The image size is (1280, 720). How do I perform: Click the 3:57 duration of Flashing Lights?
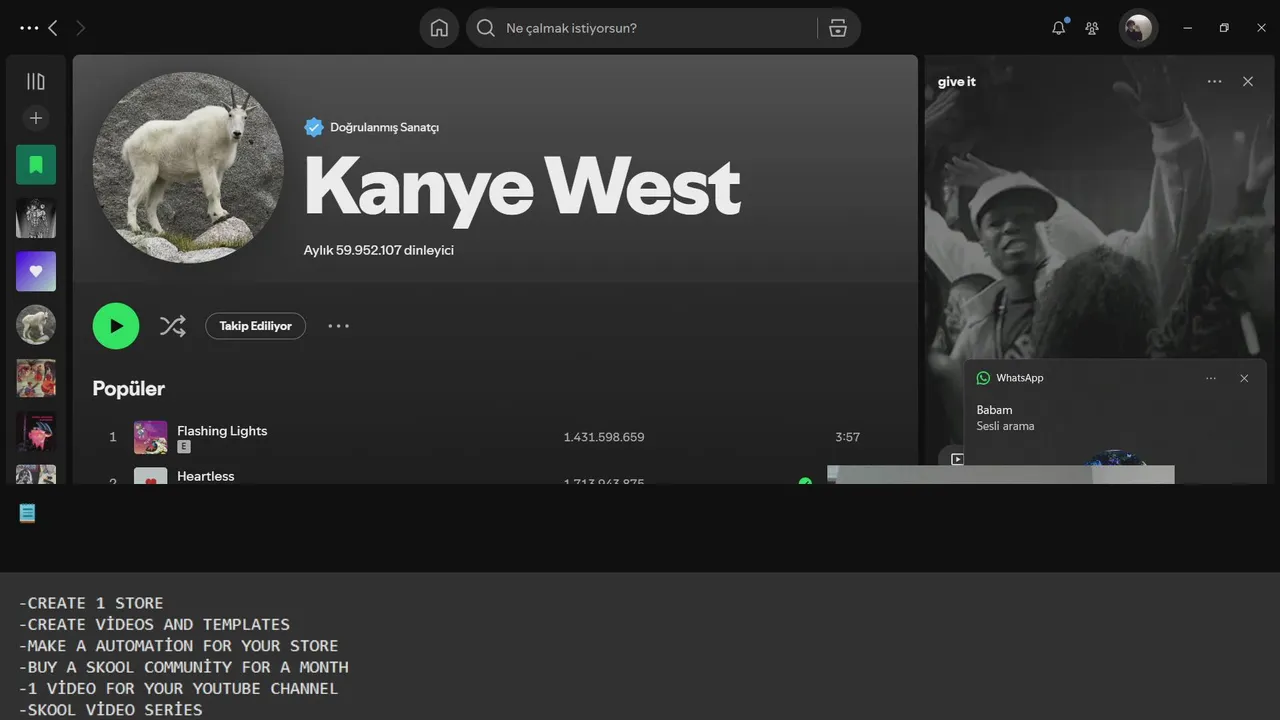848,437
